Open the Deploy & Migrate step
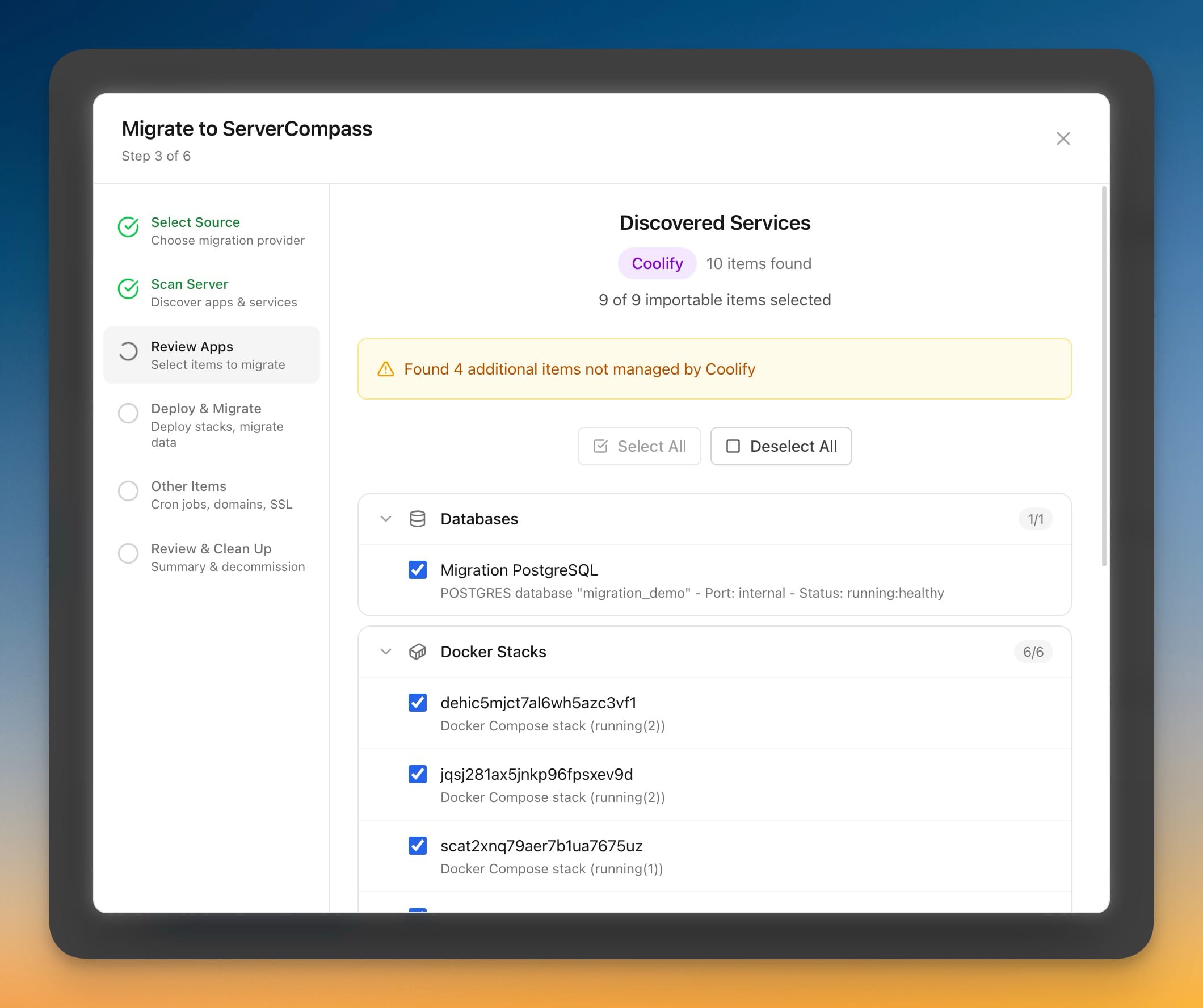 click(212, 425)
